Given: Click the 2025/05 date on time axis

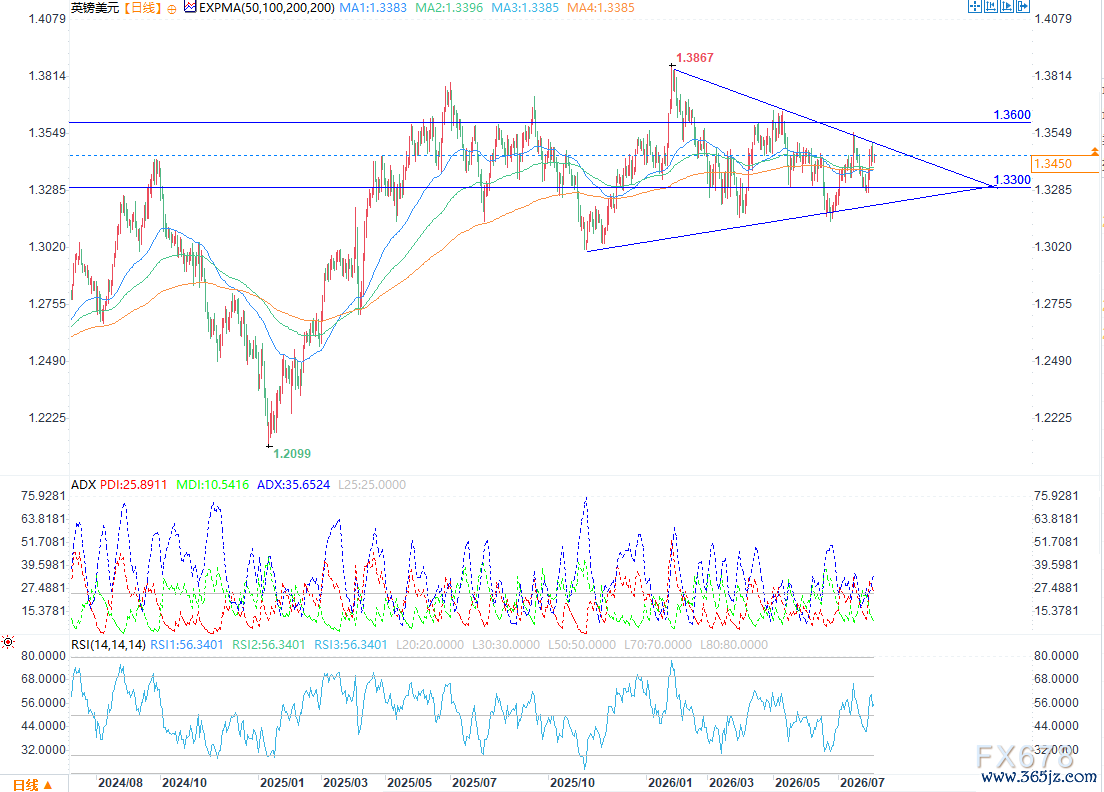Looking at the screenshot, I should tap(410, 782).
